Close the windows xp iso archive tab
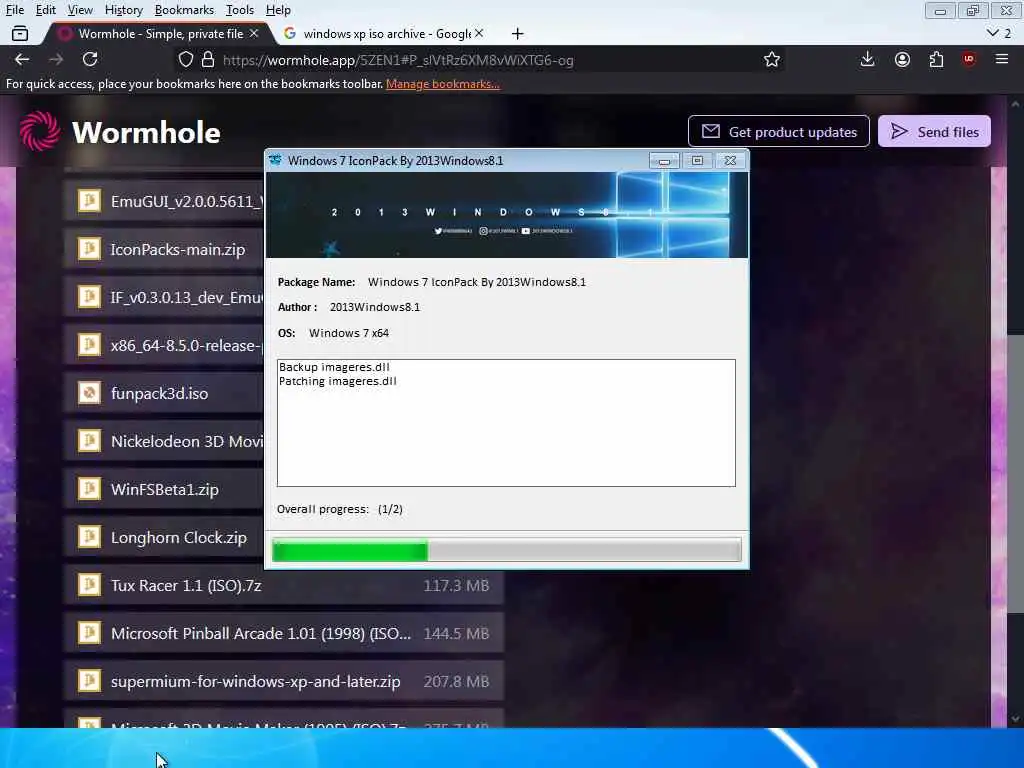 pos(479,33)
